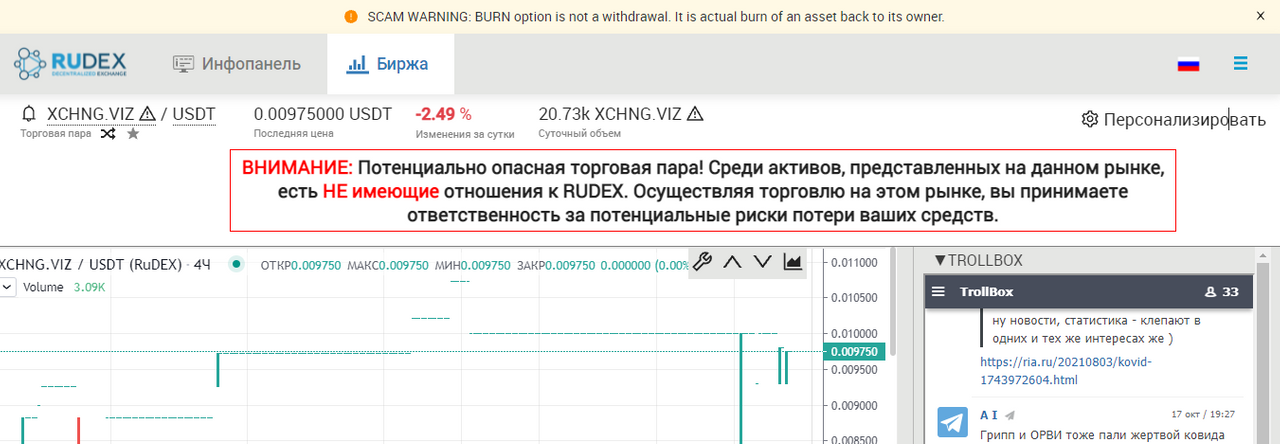Switch to the Биржа tab

pyautogui.click(x=389, y=64)
